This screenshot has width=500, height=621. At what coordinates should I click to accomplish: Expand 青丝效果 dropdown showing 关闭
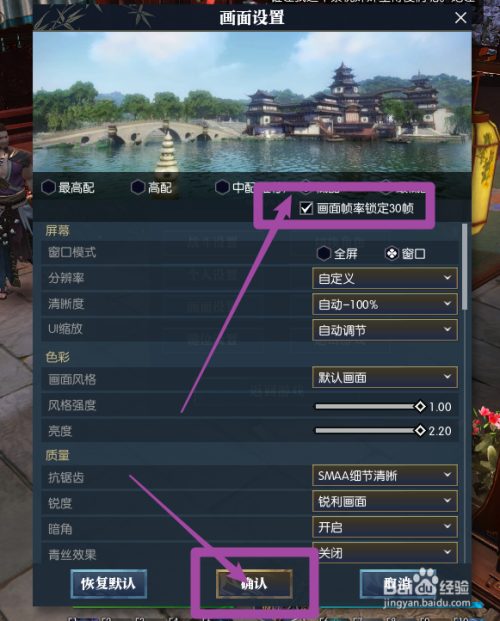385,552
